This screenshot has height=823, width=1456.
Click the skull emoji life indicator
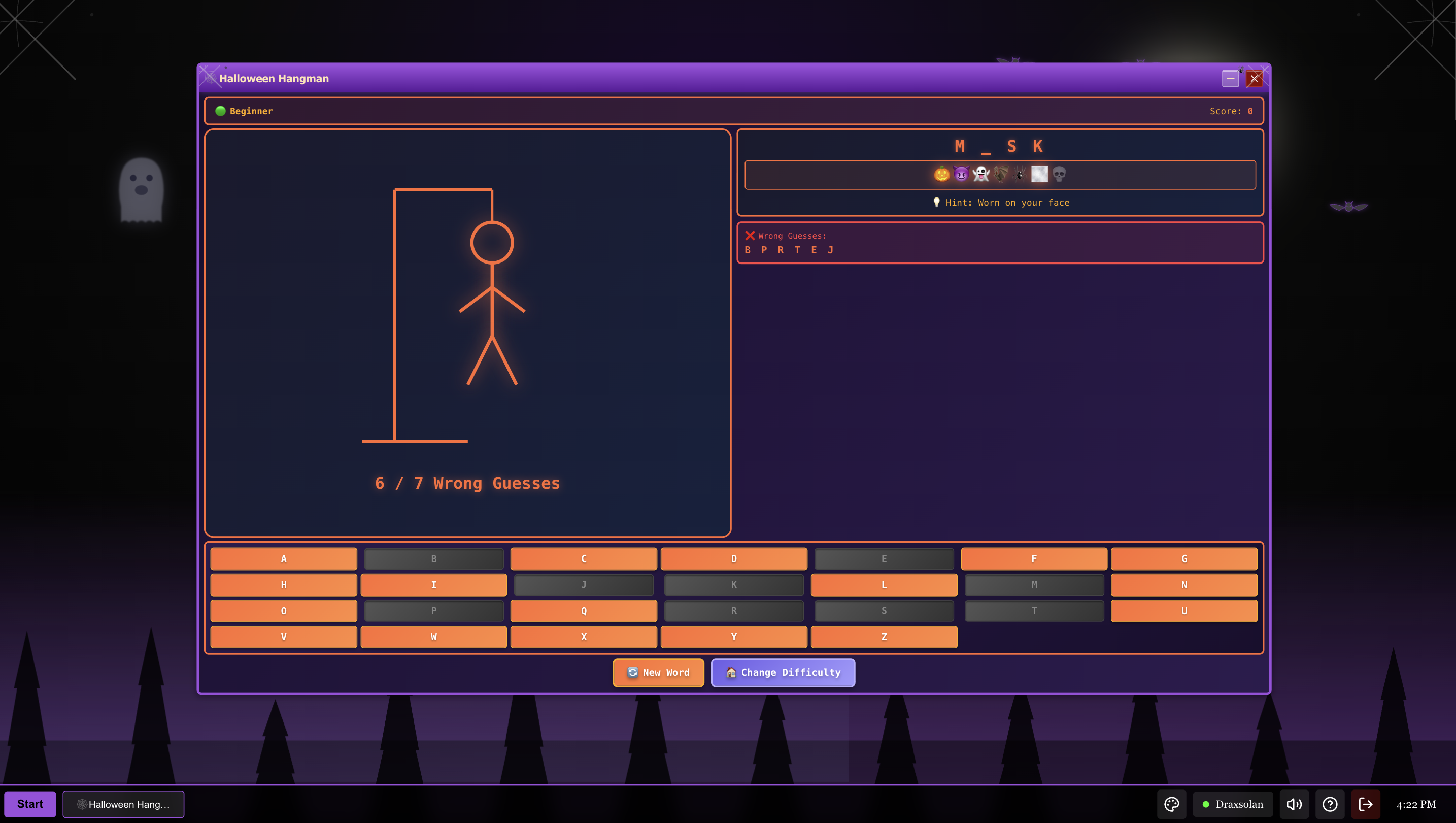pyautogui.click(x=1059, y=174)
